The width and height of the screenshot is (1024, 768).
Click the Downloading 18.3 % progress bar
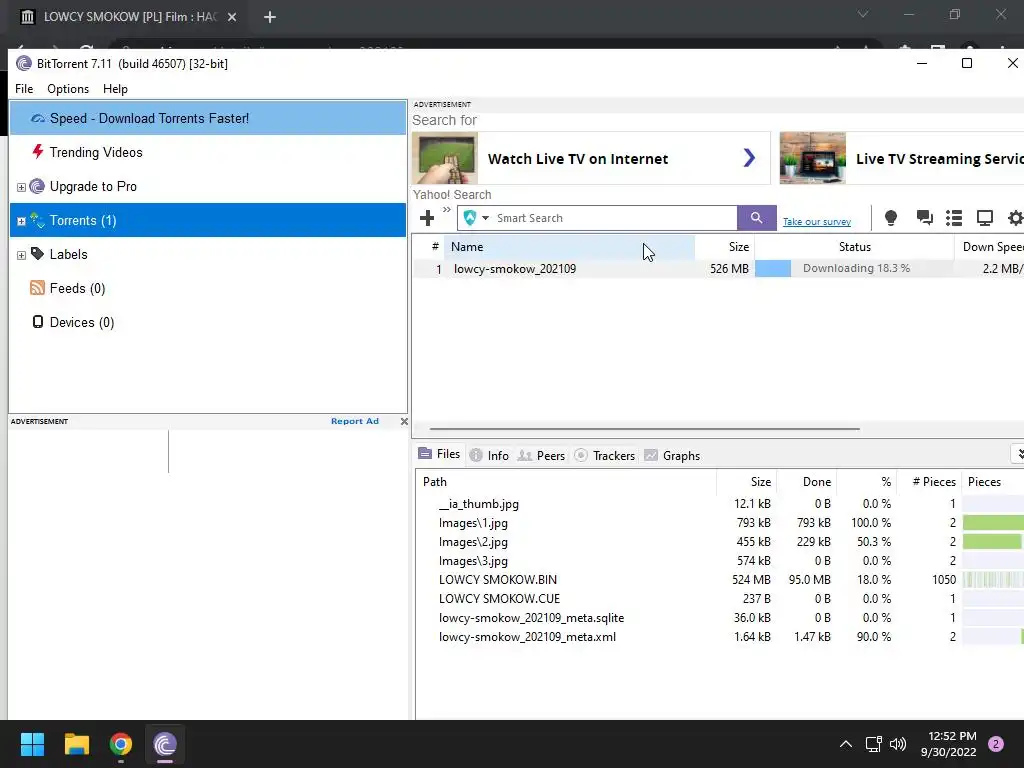point(854,268)
